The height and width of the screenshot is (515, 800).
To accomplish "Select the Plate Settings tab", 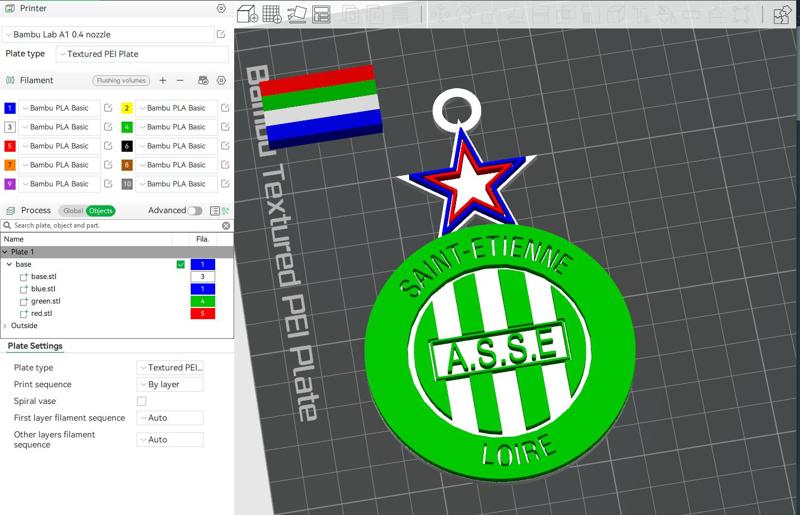I will click(x=35, y=346).
